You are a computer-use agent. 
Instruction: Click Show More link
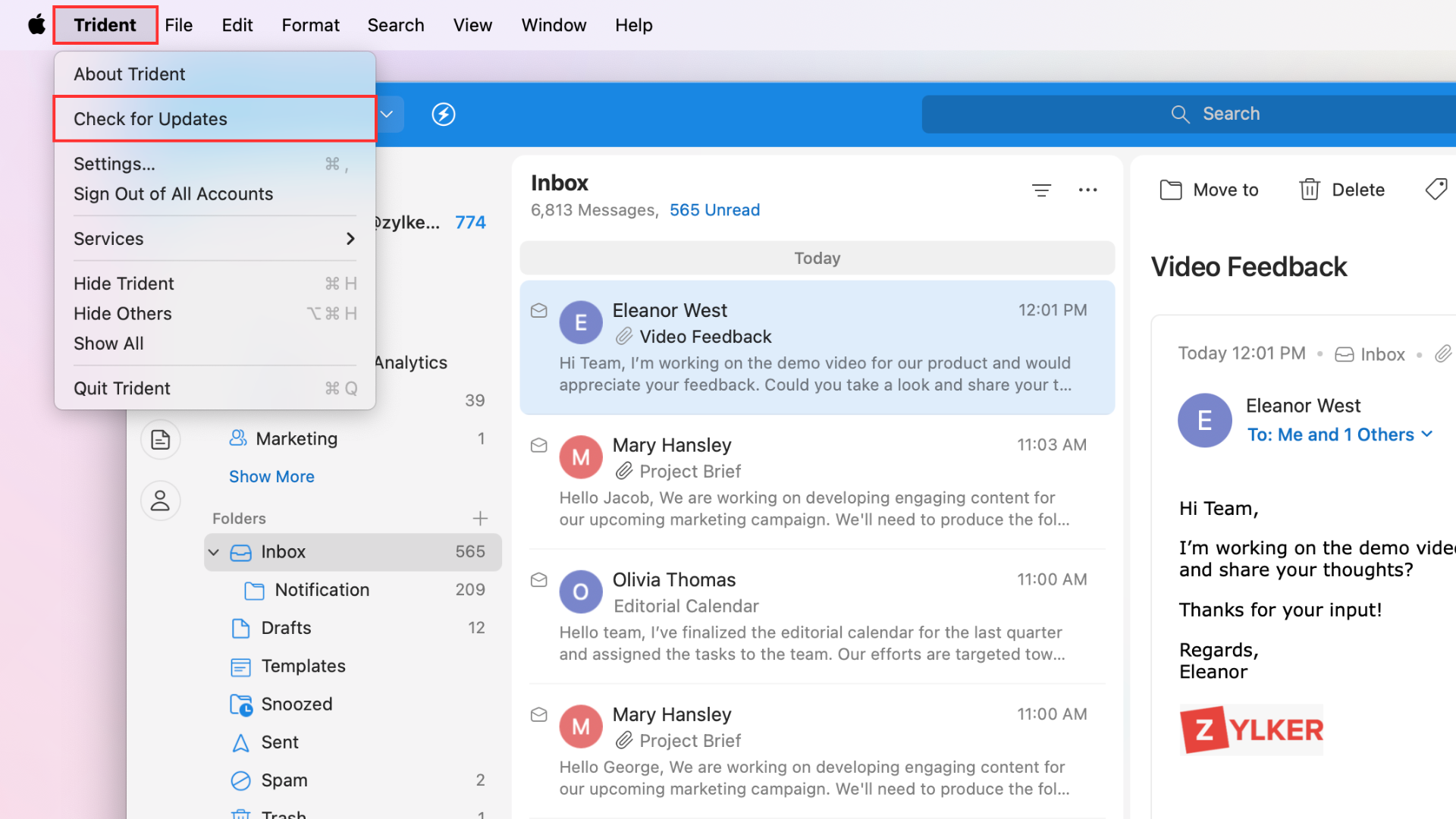click(271, 476)
